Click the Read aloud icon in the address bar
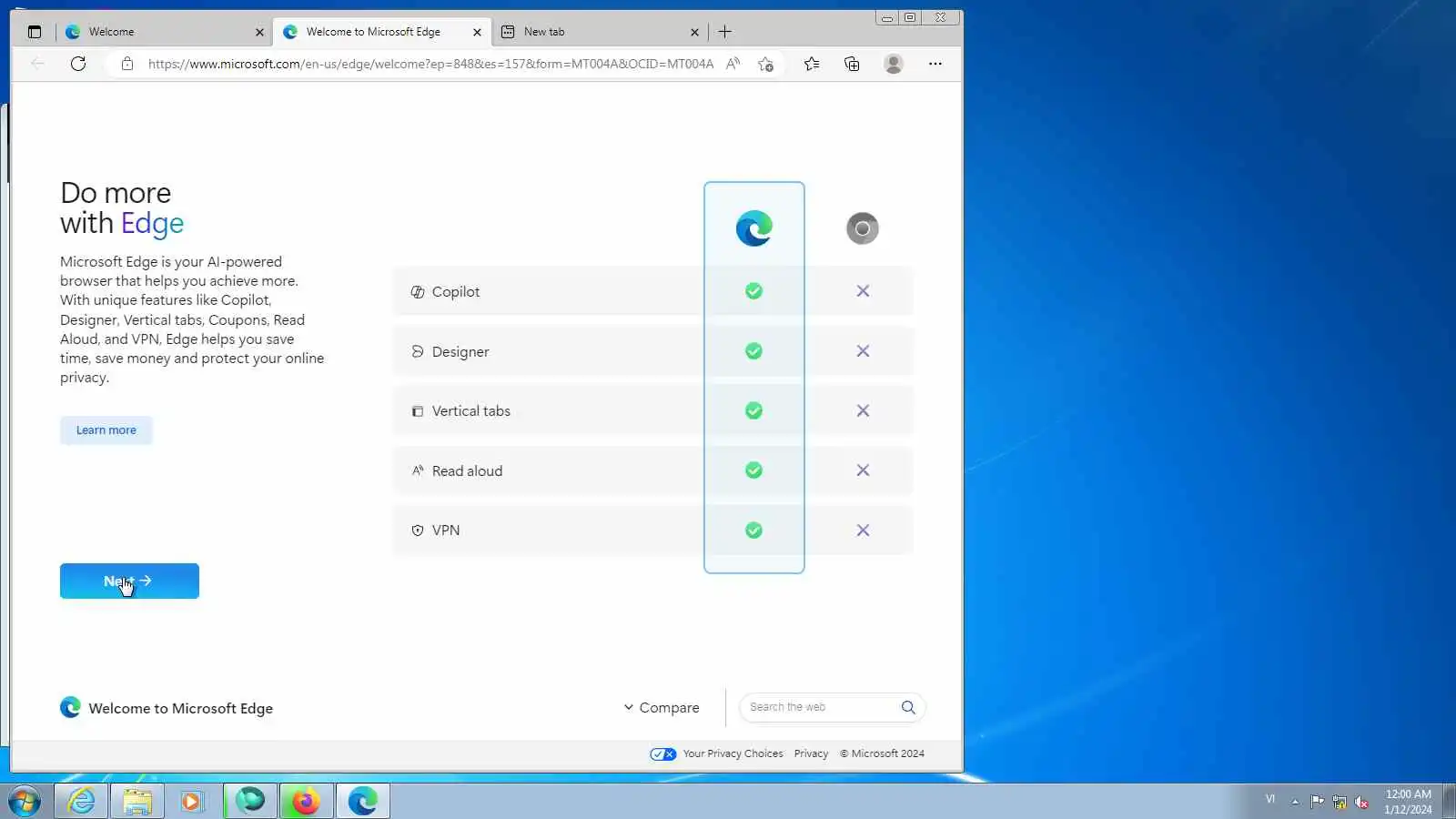 tap(733, 64)
